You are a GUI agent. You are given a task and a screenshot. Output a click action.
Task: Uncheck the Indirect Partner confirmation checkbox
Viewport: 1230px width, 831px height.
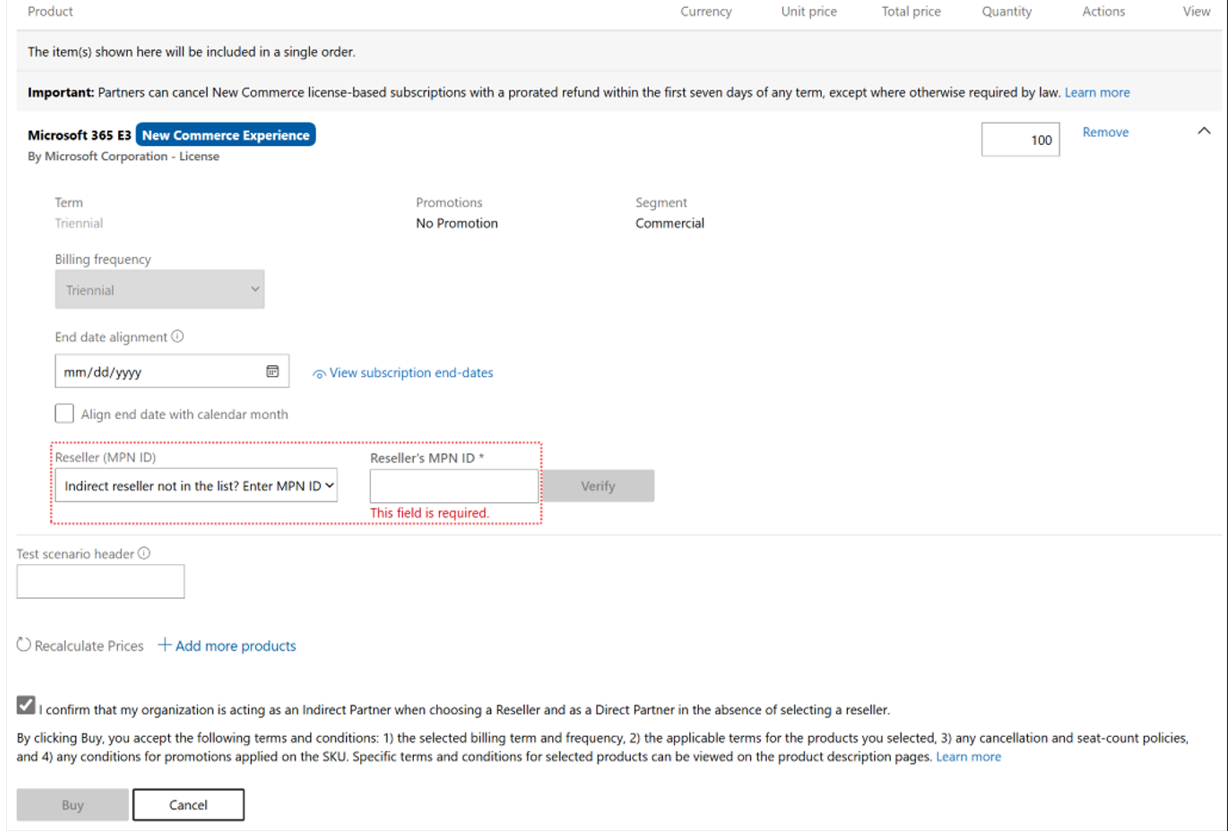26,706
